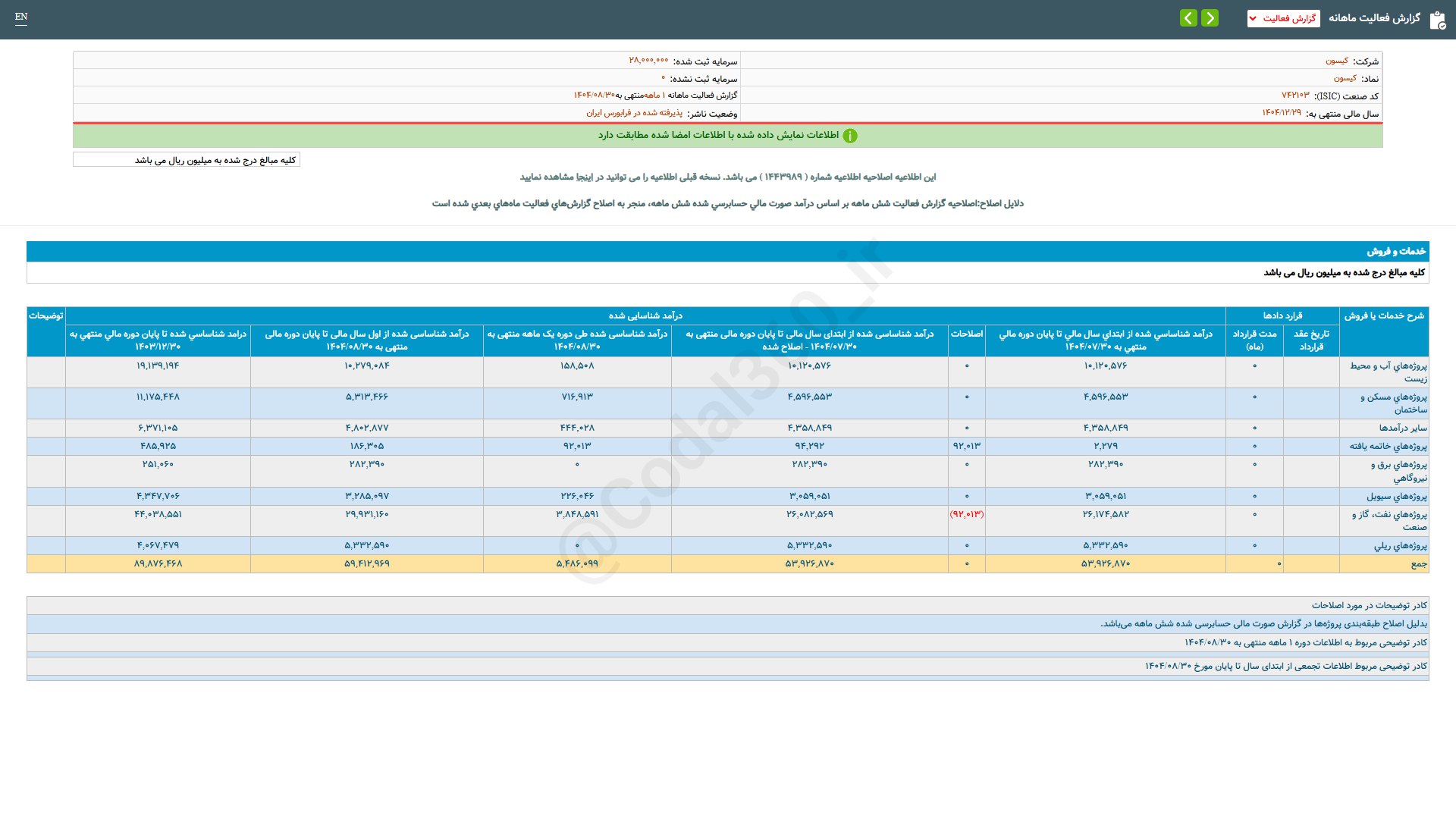Viewport: 1456px width, 819px height.
Task: Select the سایر درآمدها row label
Action: [x=1402, y=428]
